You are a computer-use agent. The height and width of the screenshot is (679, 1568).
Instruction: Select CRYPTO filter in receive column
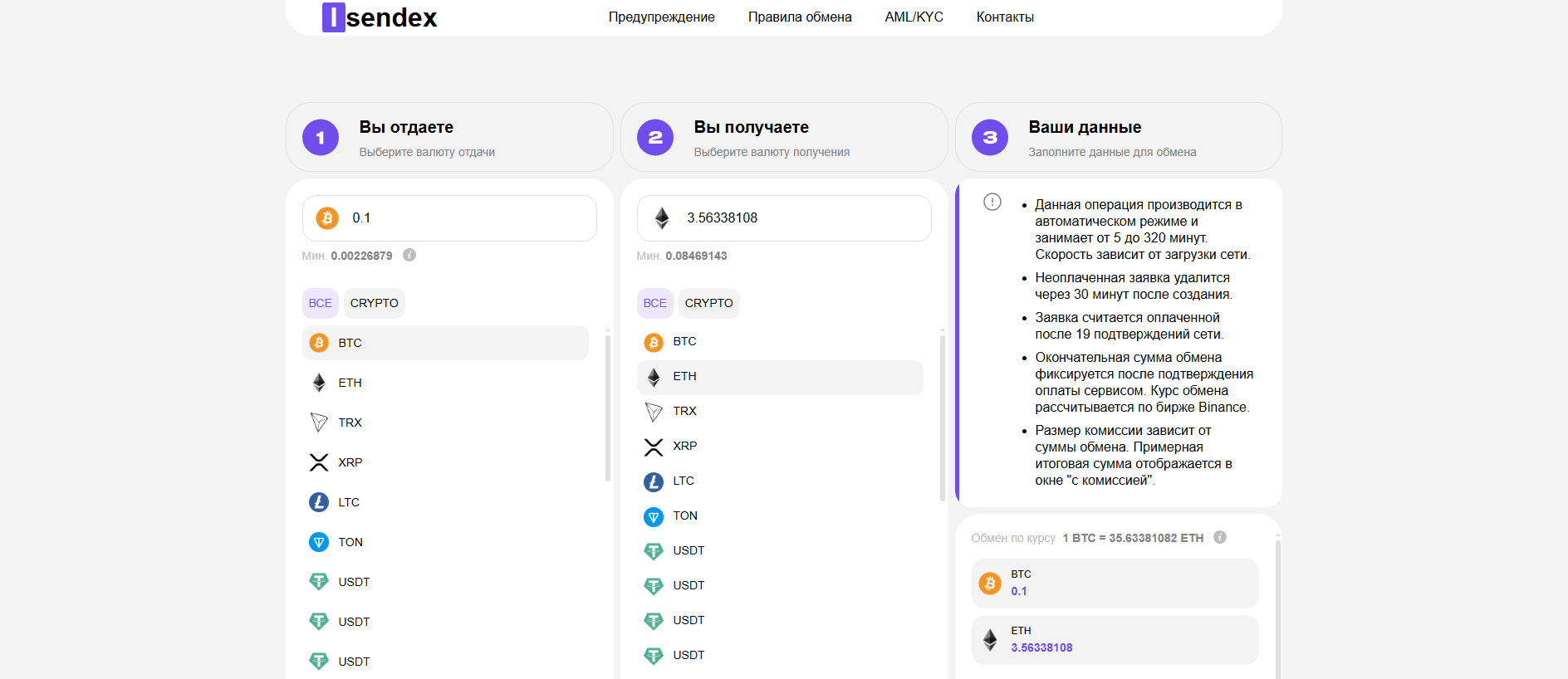tap(709, 303)
